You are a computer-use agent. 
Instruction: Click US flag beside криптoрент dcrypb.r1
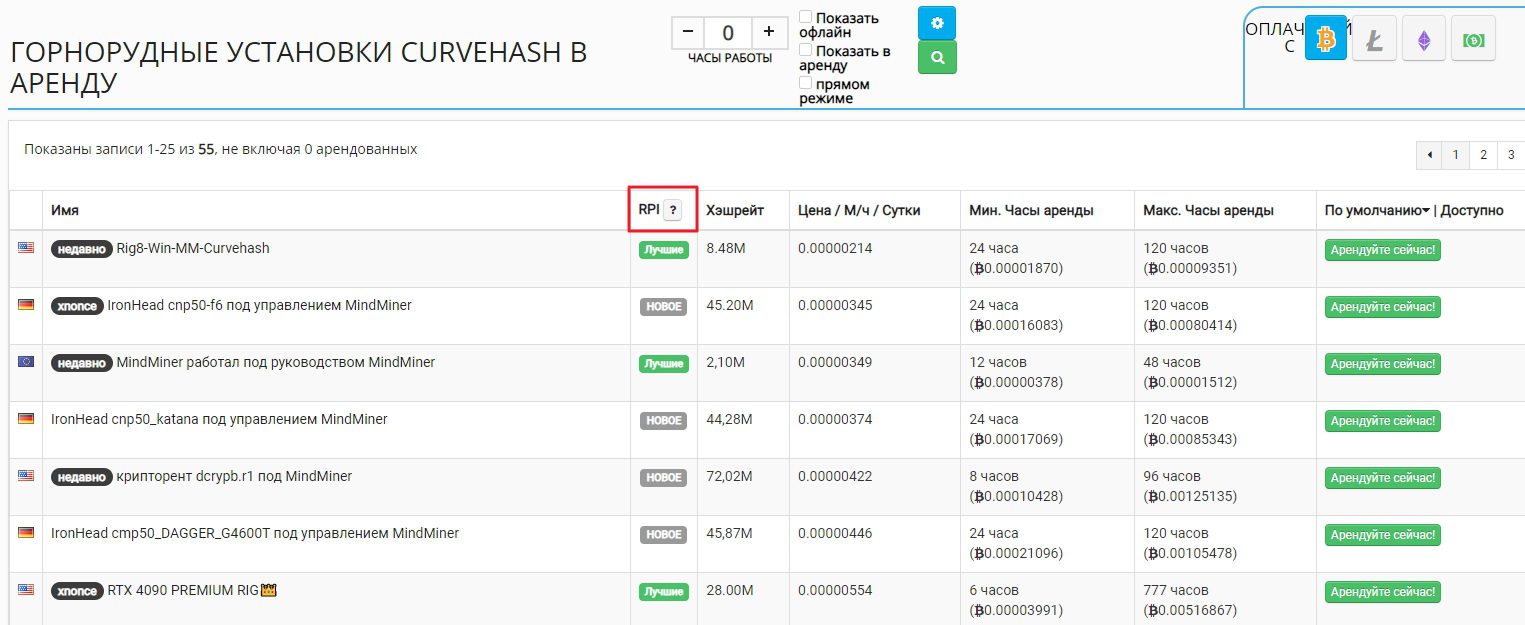tap(26, 476)
